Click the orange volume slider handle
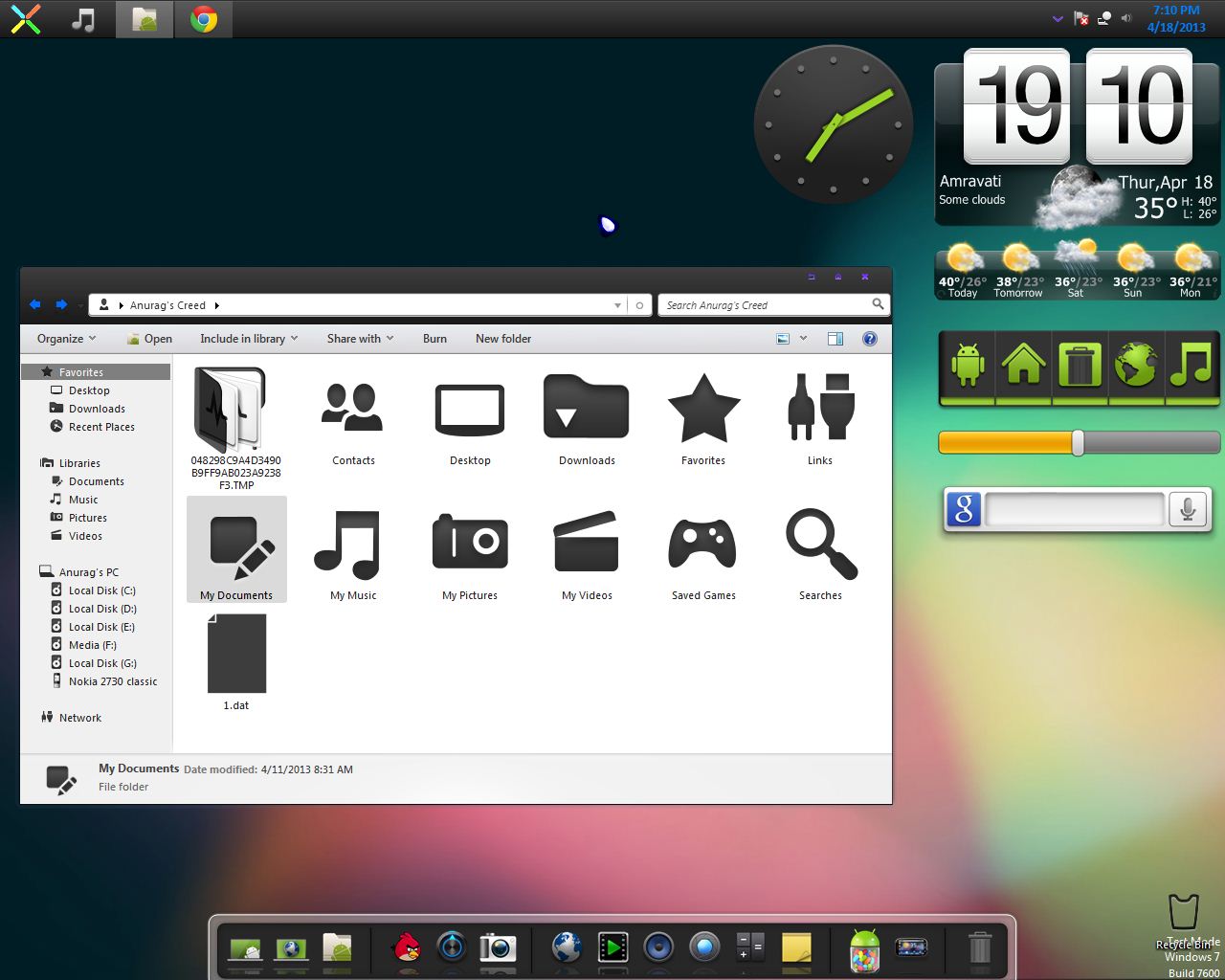Image resolution: width=1225 pixels, height=980 pixels. tap(1080, 442)
